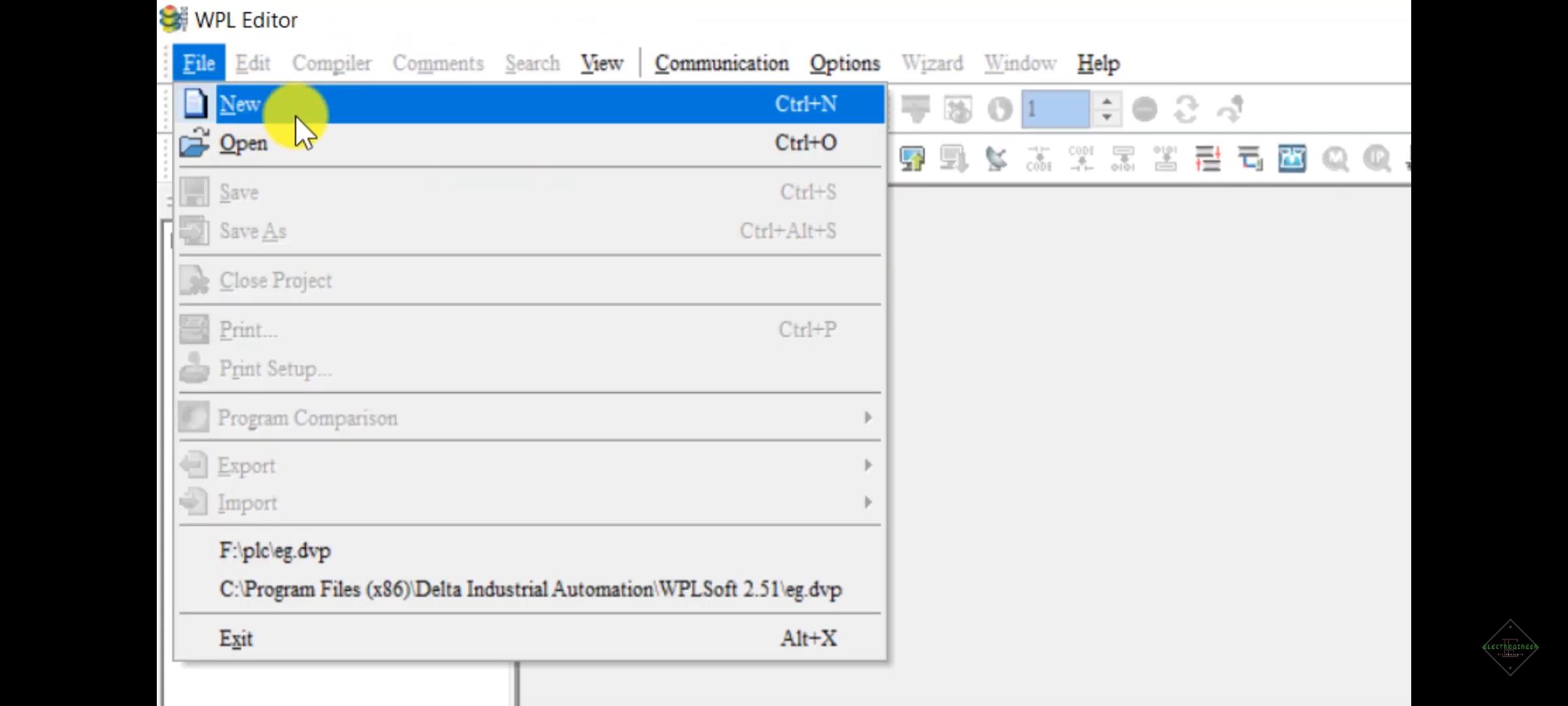
Task: Click the circular refresh arrows icon
Action: pos(1186,109)
